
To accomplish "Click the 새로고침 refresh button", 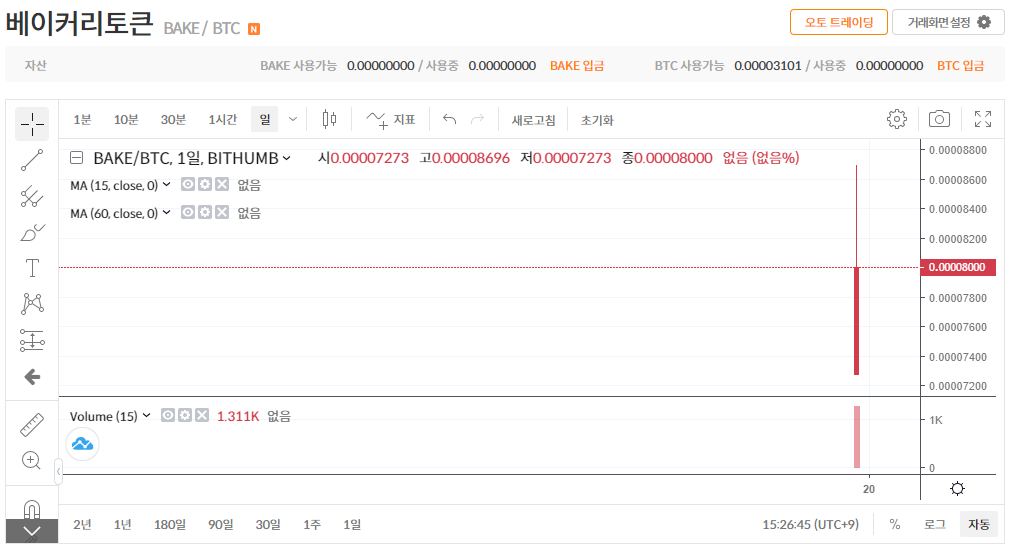I will click(x=534, y=120).
